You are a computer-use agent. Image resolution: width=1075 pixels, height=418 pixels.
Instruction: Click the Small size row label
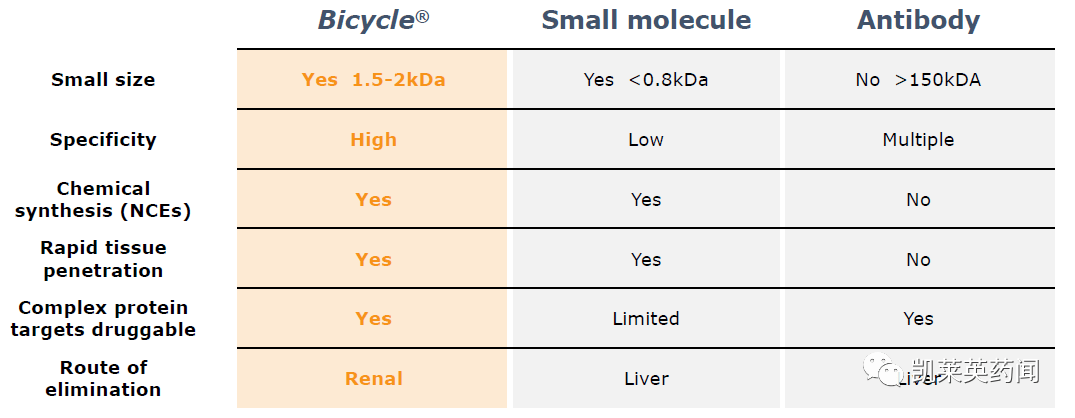click(103, 79)
